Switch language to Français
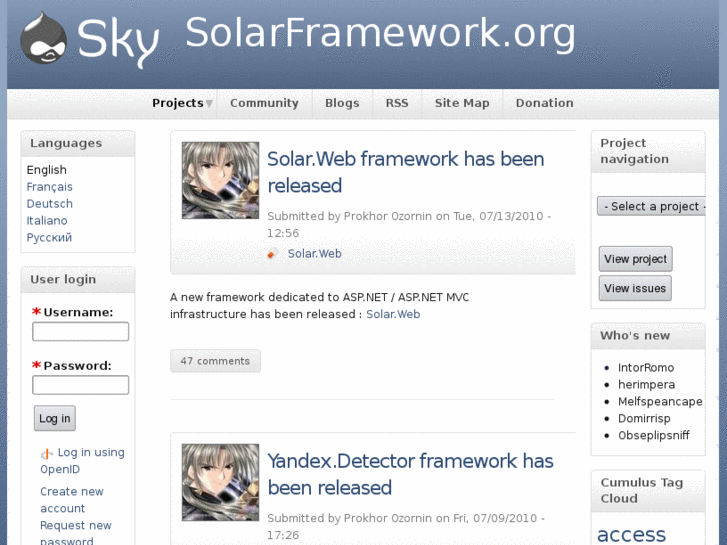The width and height of the screenshot is (727, 545). pos(50,187)
